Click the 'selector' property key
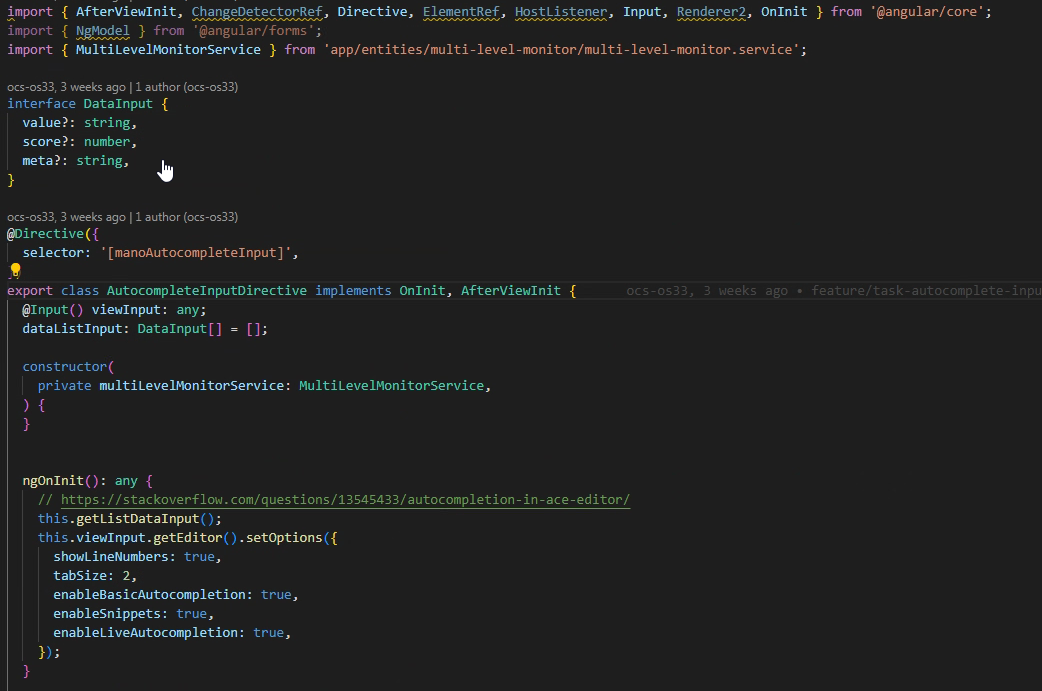The height and width of the screenshot is (691, 1042). tap(53, 253)
